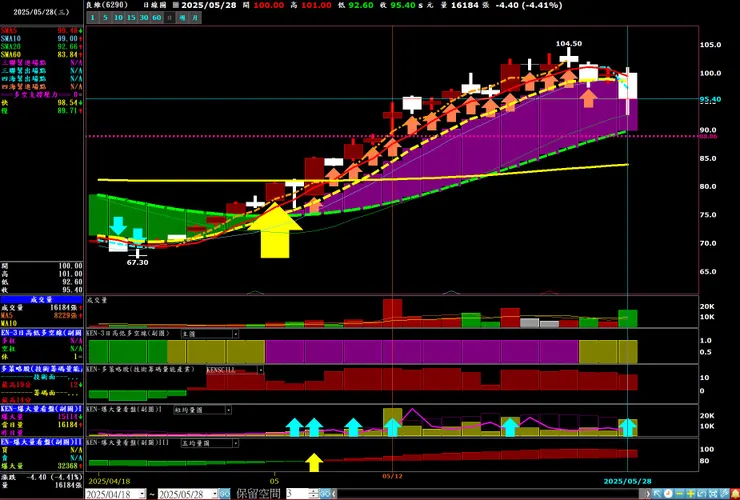Screen dimensions: 740x500
Task: Click the 88.86 magenta price level label
Action: pos(708,136)
